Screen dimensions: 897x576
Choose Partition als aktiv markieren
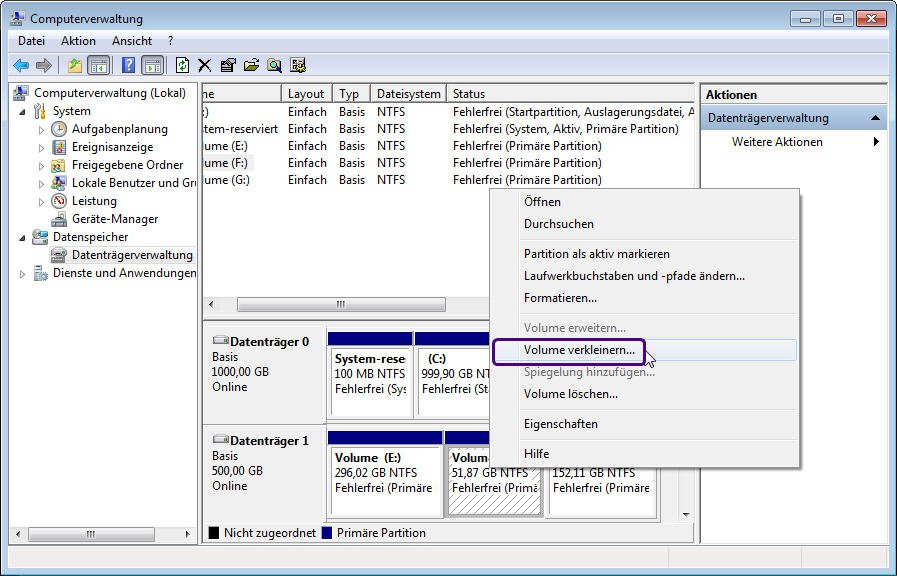point(645,254)
